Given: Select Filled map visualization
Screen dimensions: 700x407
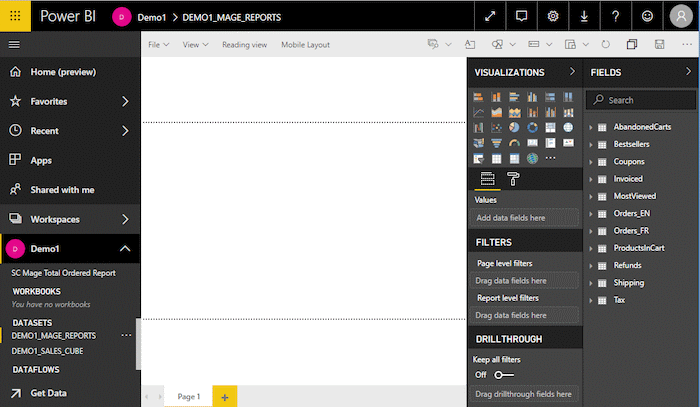Looking at the screenshot, I should pyautogui.click(x=478, y=143).
